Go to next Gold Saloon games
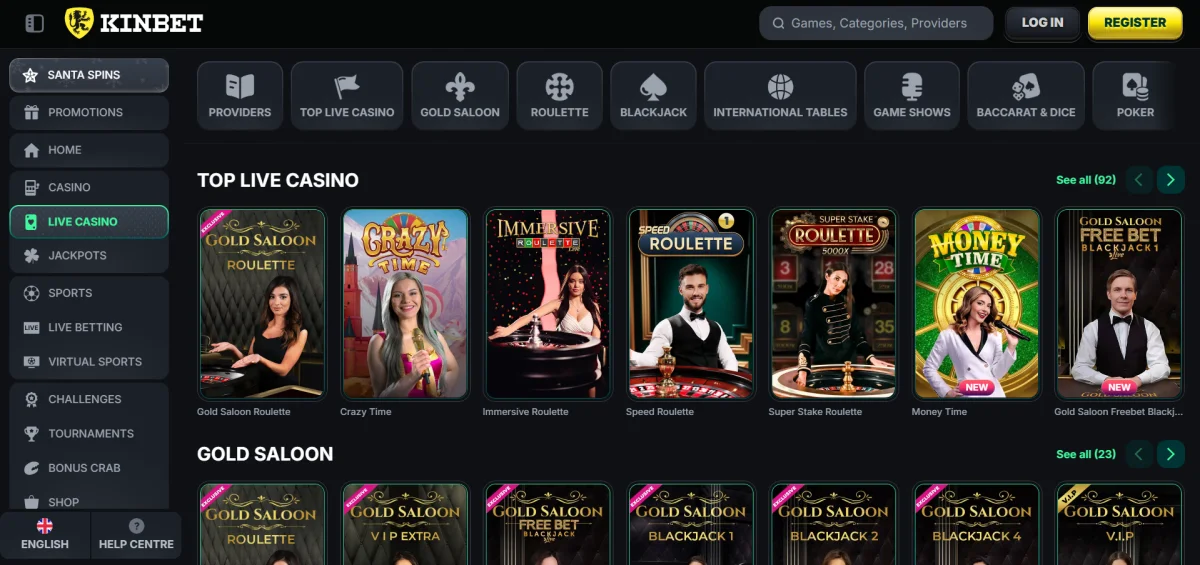 click(x=1170, y=454)
